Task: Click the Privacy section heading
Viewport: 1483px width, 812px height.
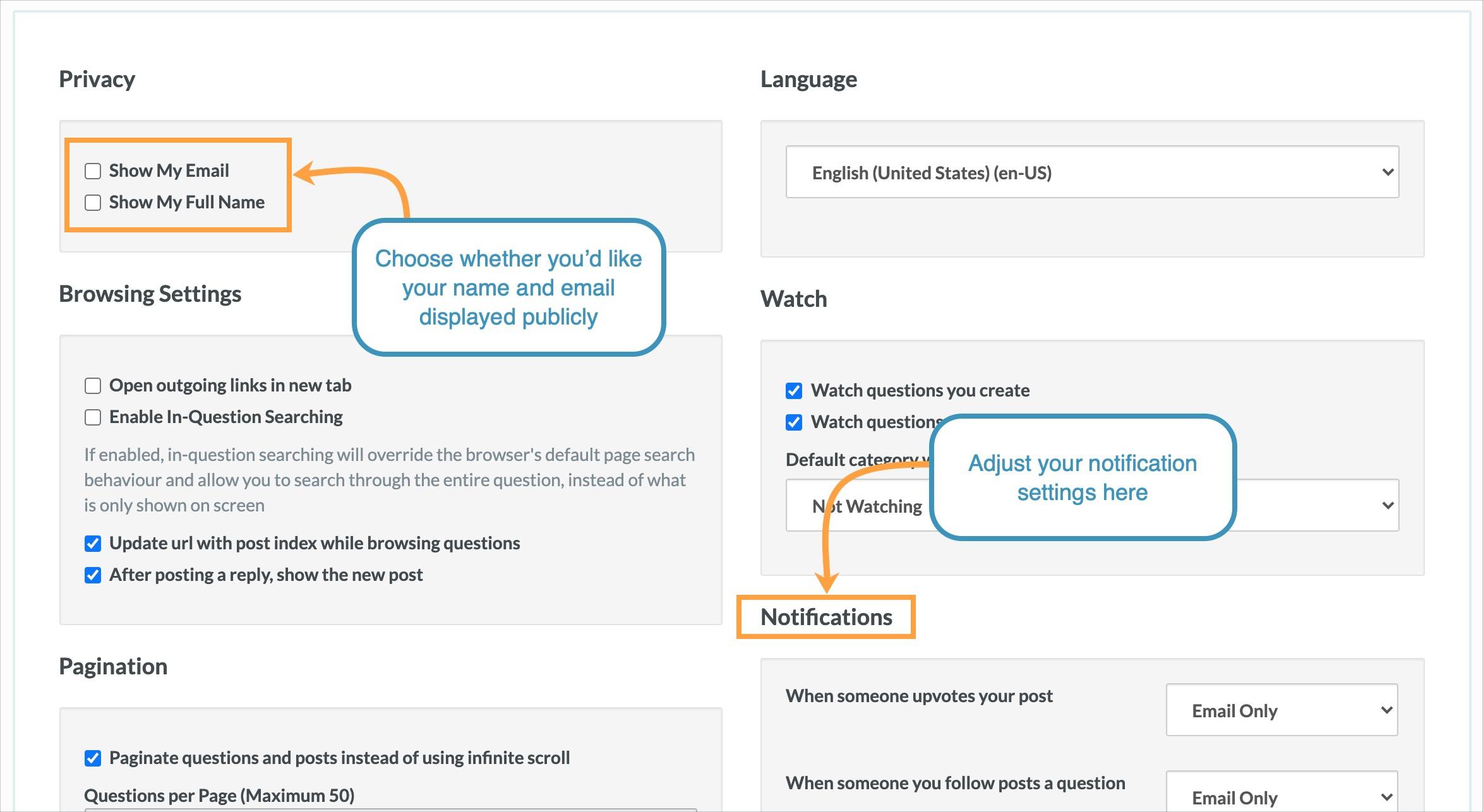Action: [97, 80]
